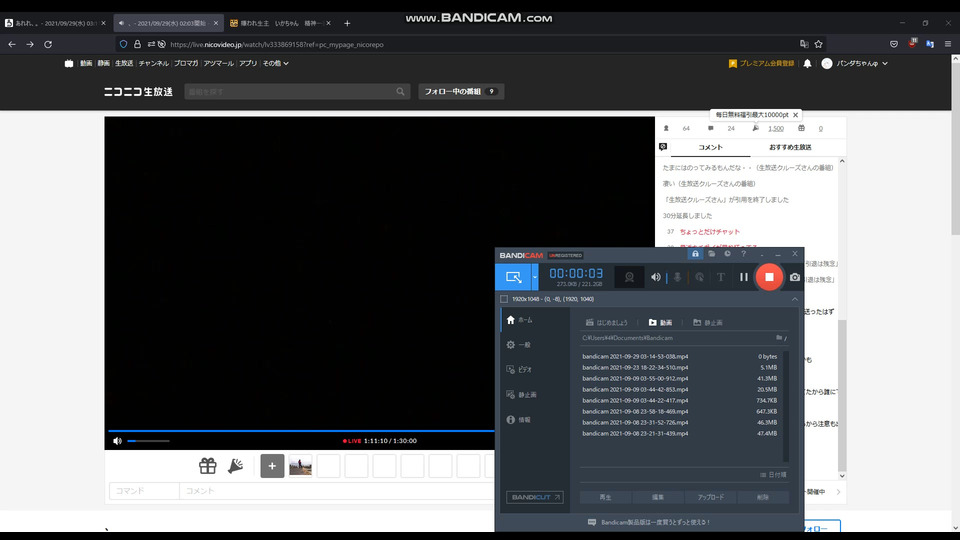The width and height of the screenshot is (960, 540).
Task: Open the notification bell icon
Action: (807, 63)
